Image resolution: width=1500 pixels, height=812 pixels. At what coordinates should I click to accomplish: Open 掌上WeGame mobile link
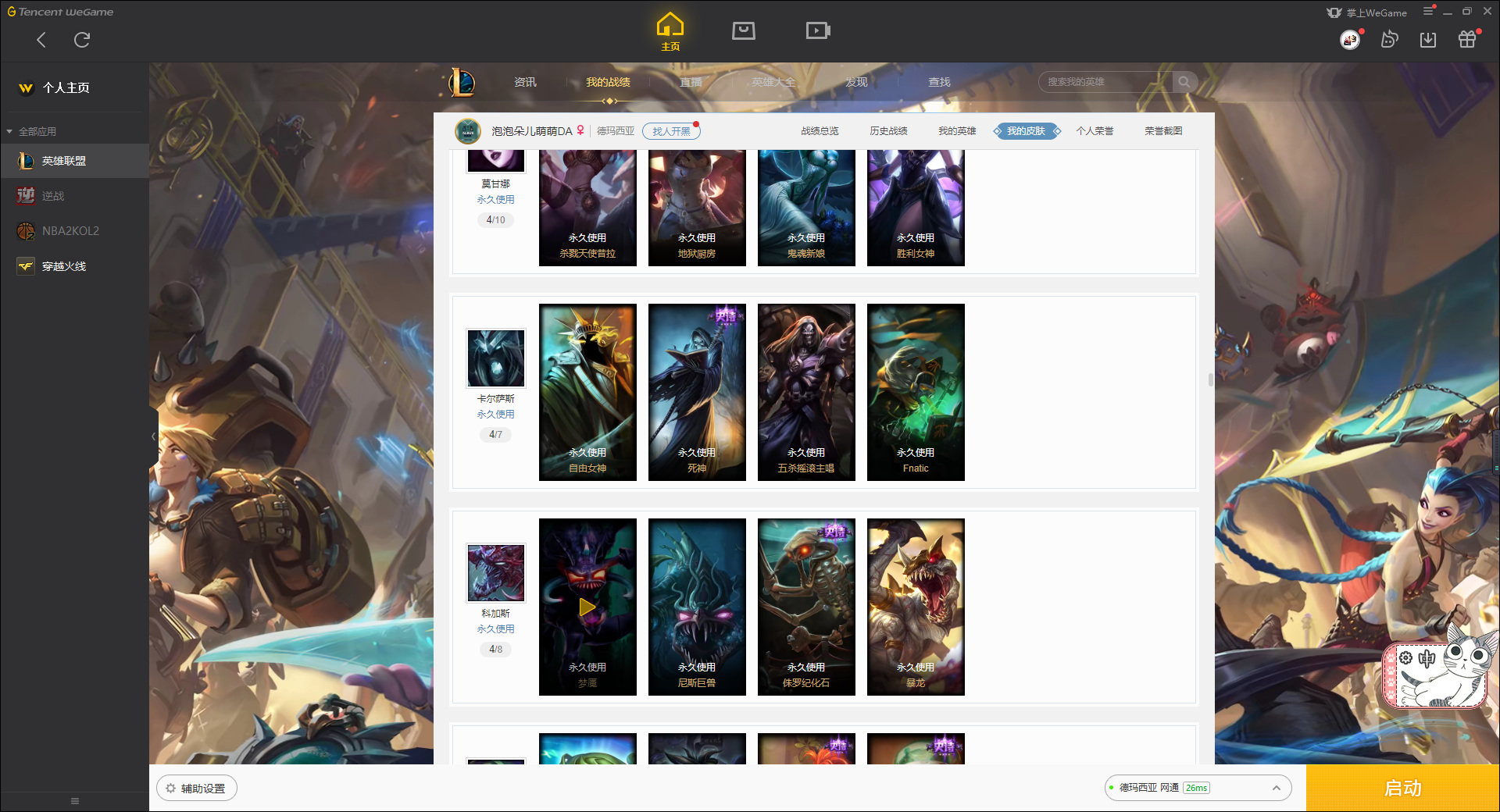pyautogui.click(x=1367, y=12)
